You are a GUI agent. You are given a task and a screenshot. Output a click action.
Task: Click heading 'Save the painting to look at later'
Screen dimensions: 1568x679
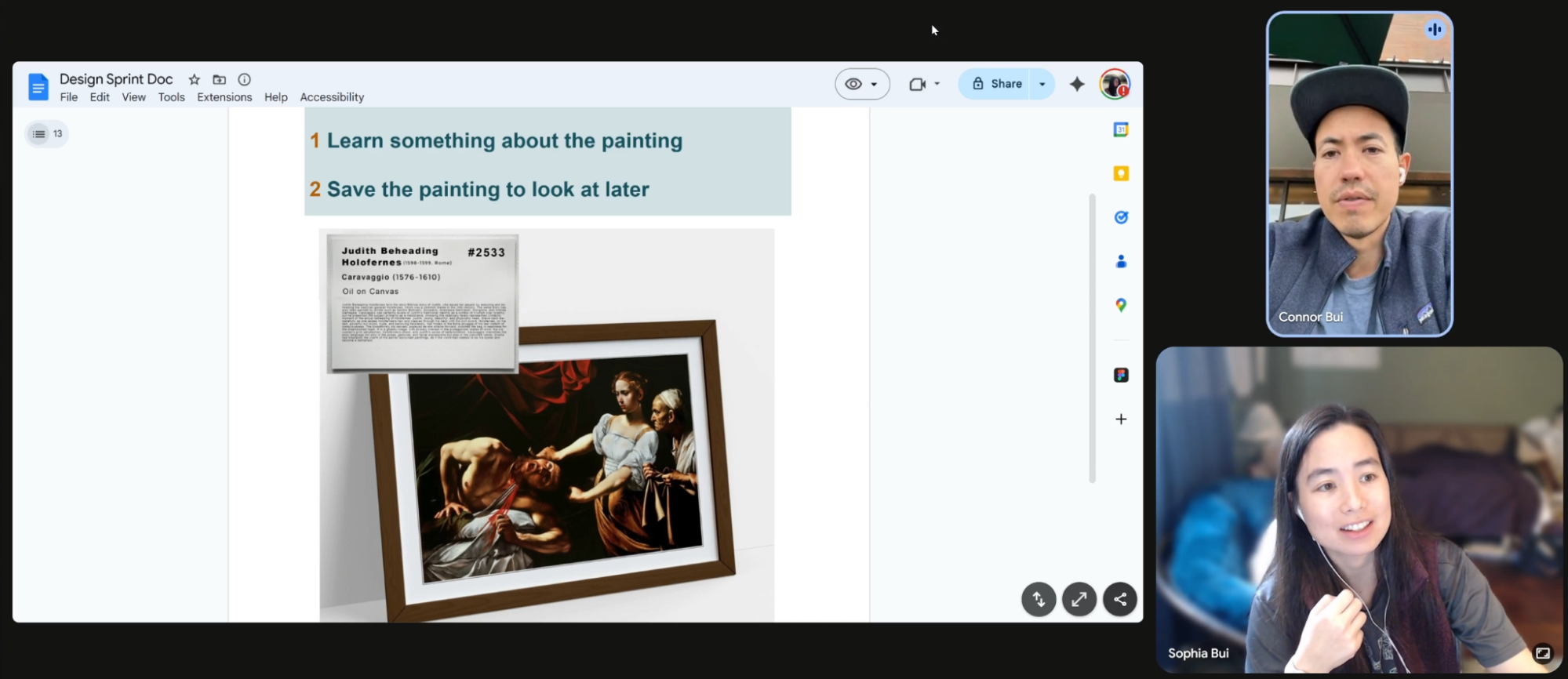[488, 190]
